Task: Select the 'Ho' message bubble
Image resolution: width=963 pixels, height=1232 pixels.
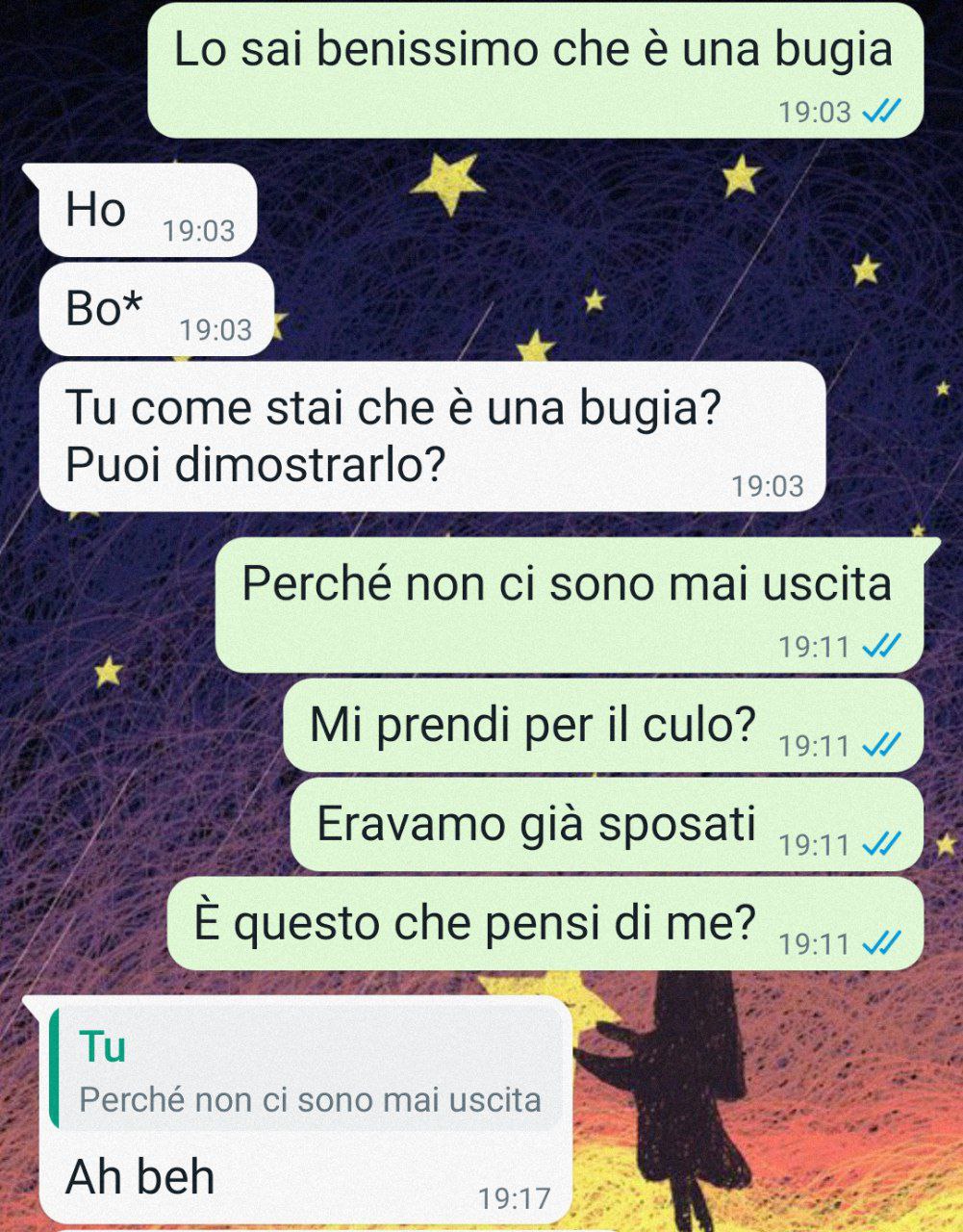Action: point(147,210)
